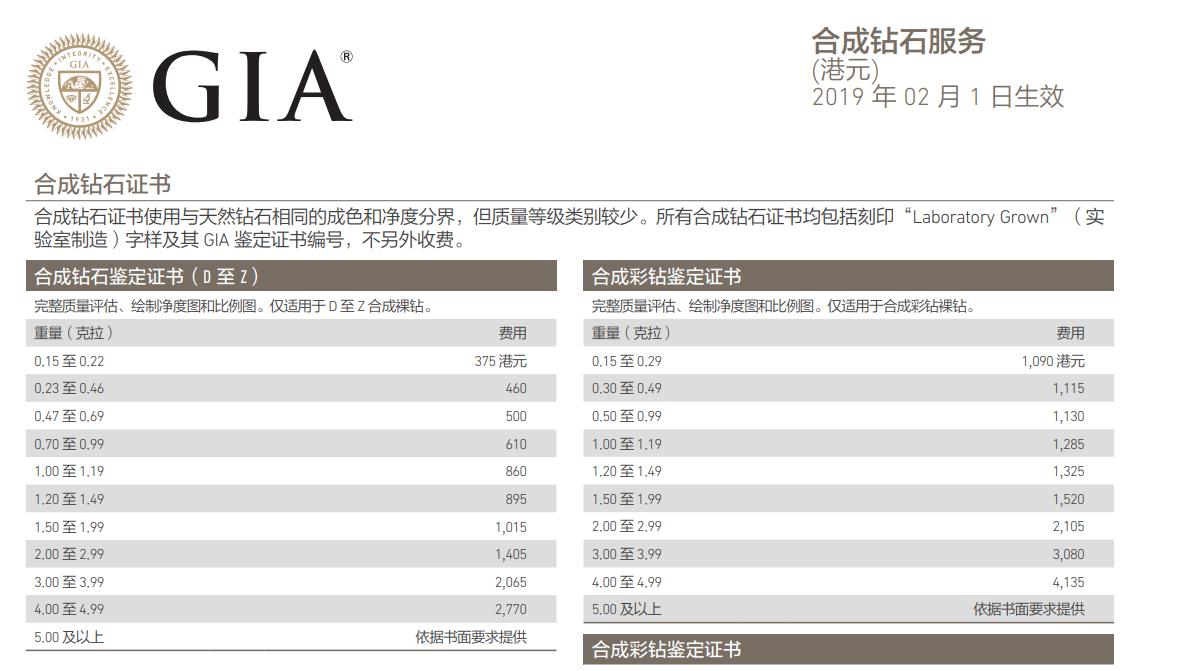Viewport: 1179px width, 671px height.
Task: Click the 2,105 fee value
Action: (1068, 526)
